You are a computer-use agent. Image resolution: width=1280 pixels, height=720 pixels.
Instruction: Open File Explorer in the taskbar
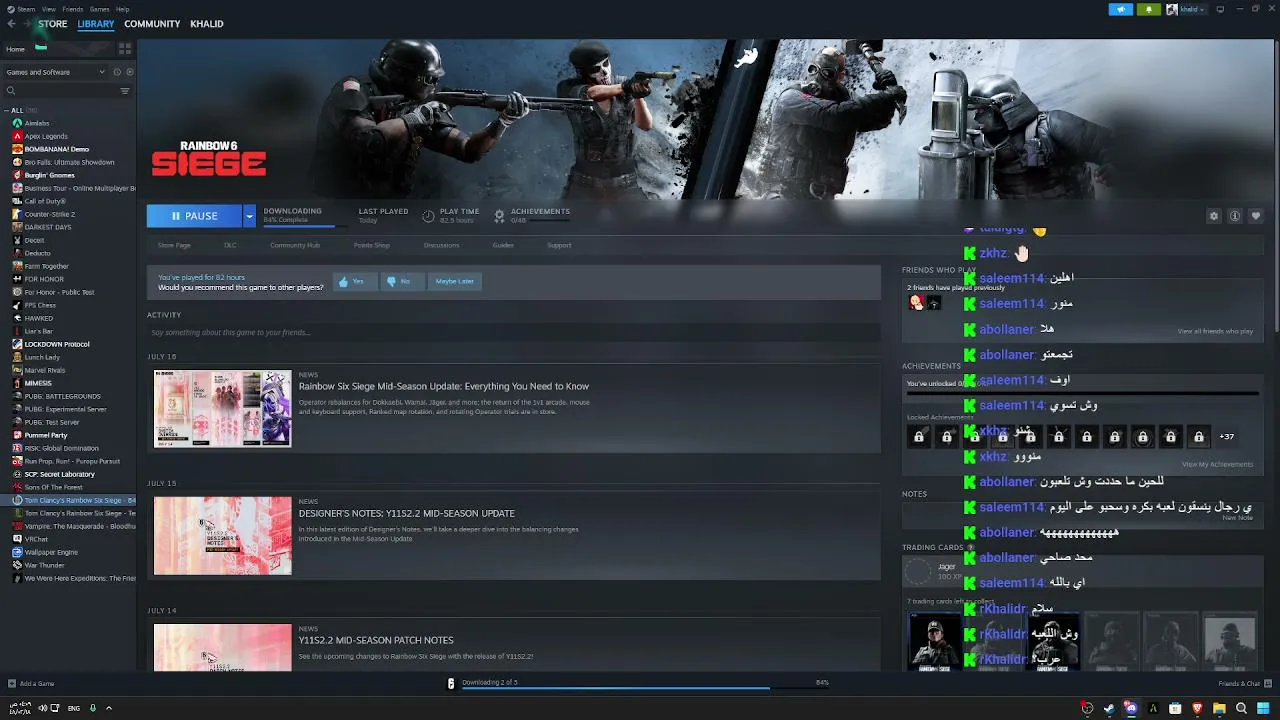tap(1219, 708)
